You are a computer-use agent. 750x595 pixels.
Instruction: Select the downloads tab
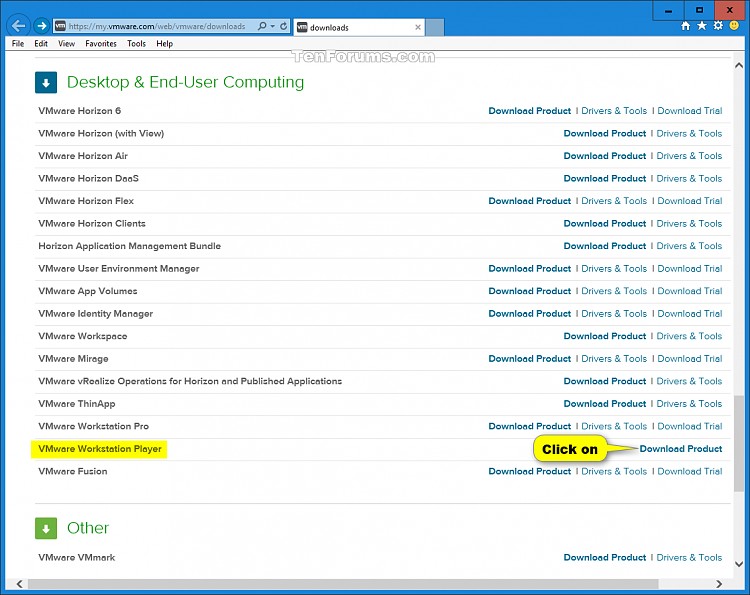click(x=359, y=27)
